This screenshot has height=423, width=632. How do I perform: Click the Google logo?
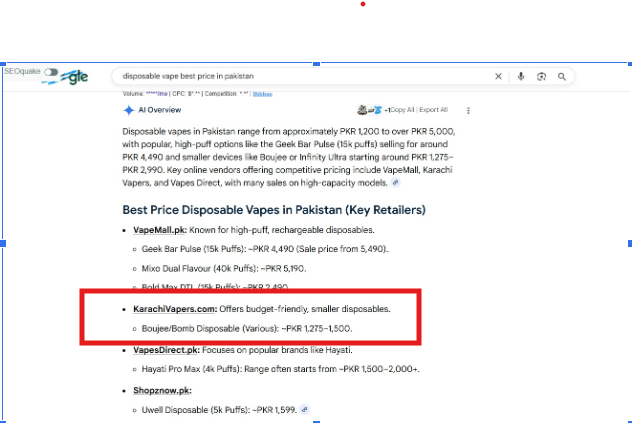pyautogui.click(x=73, y=79)
